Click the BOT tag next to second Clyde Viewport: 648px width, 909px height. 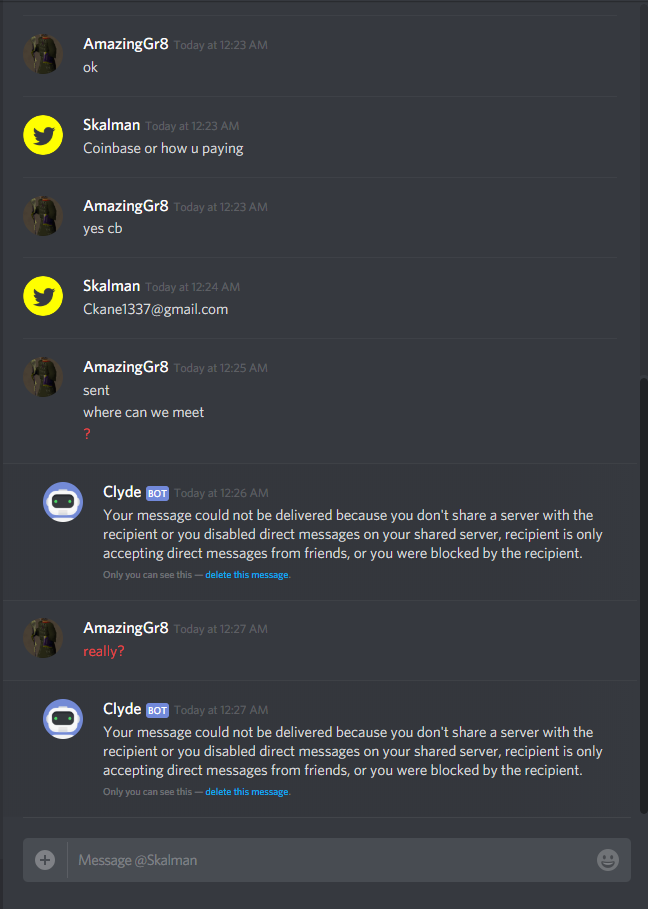coord(157,710)
